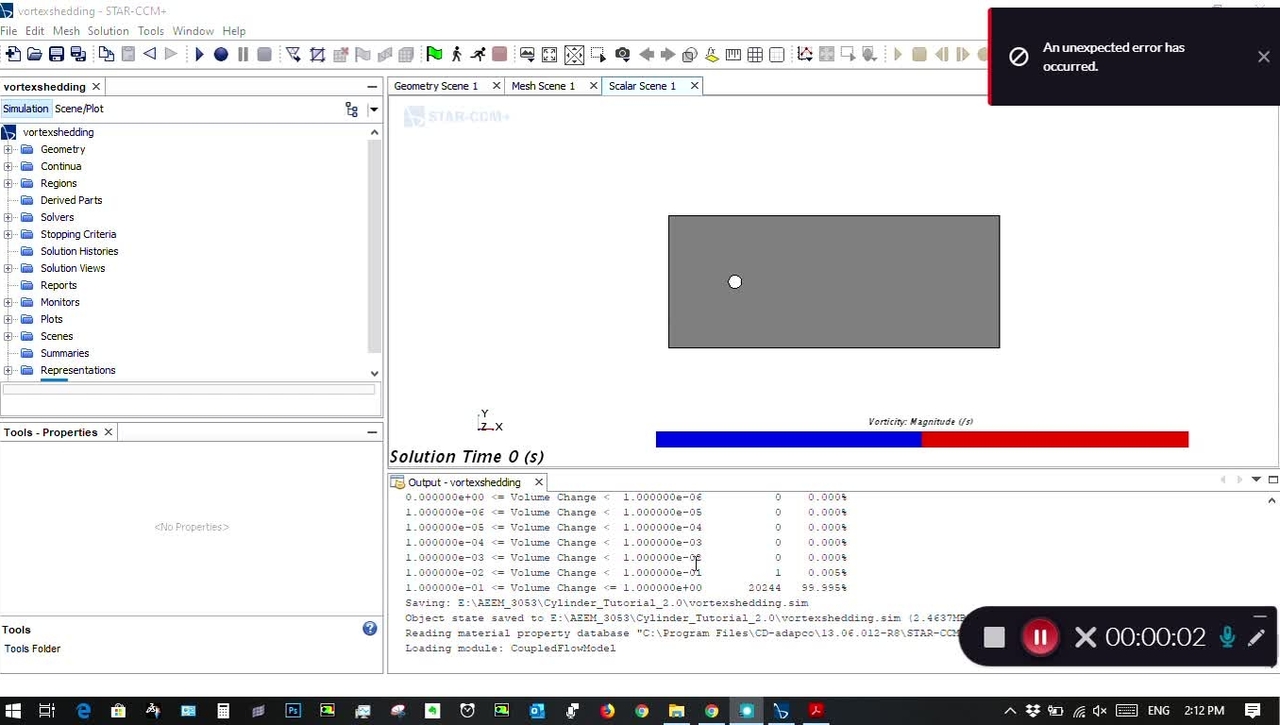Expand the Continua tree node
Image resolution: width=1280 pixels, height=725 pixels.
8,166
